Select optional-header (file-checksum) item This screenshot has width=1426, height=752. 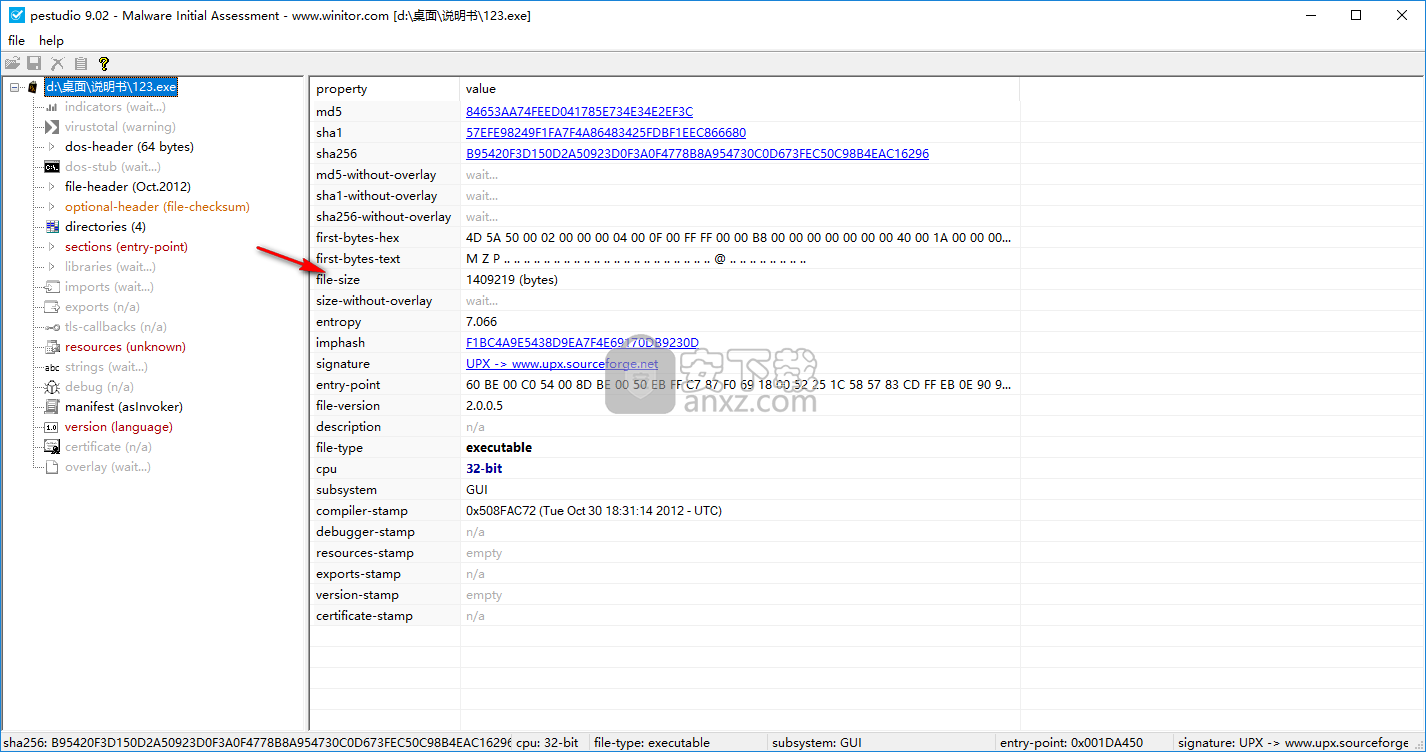157,207
